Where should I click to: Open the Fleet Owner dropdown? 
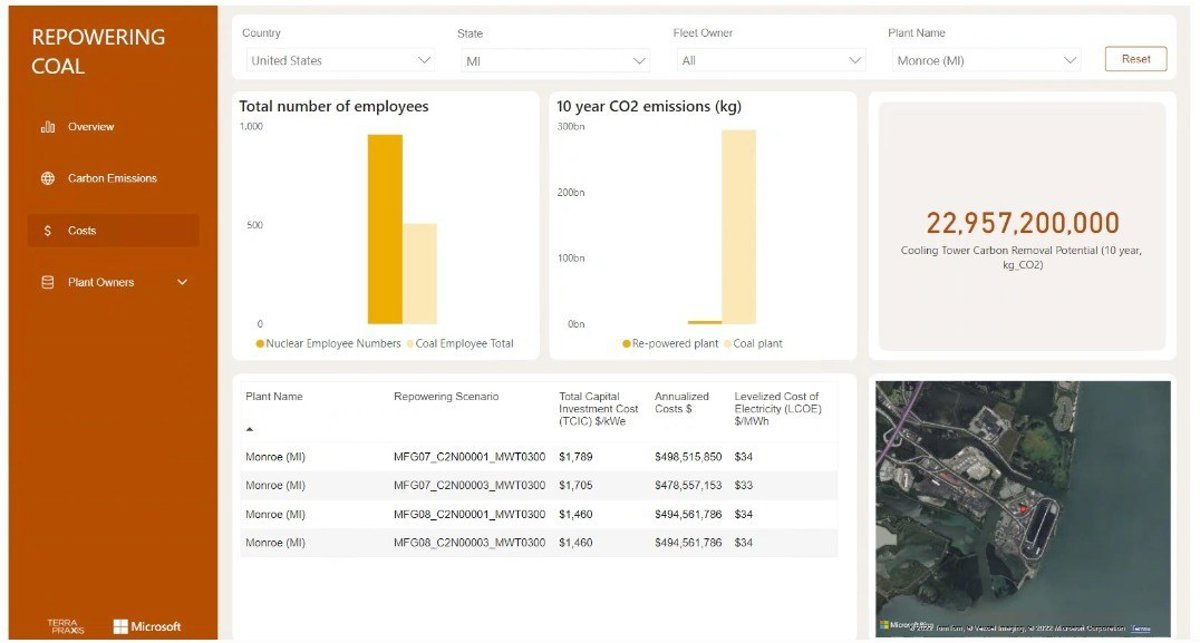click(x=769, y=61)
